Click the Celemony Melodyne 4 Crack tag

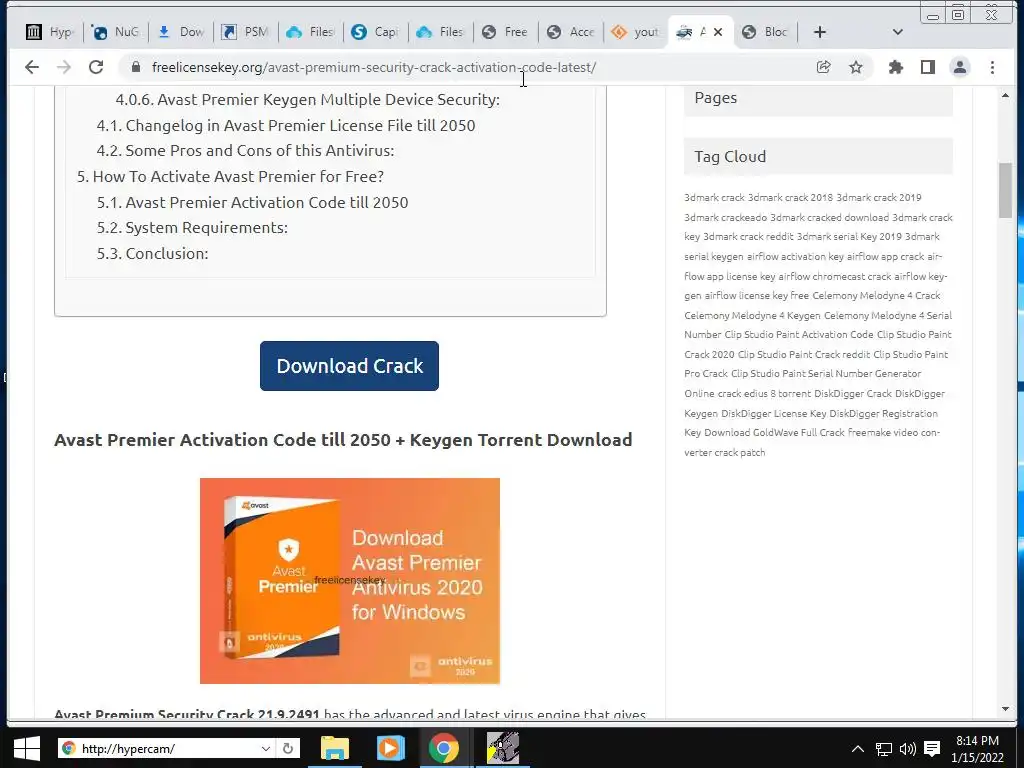pyautogui.click(x=876, y=296)
